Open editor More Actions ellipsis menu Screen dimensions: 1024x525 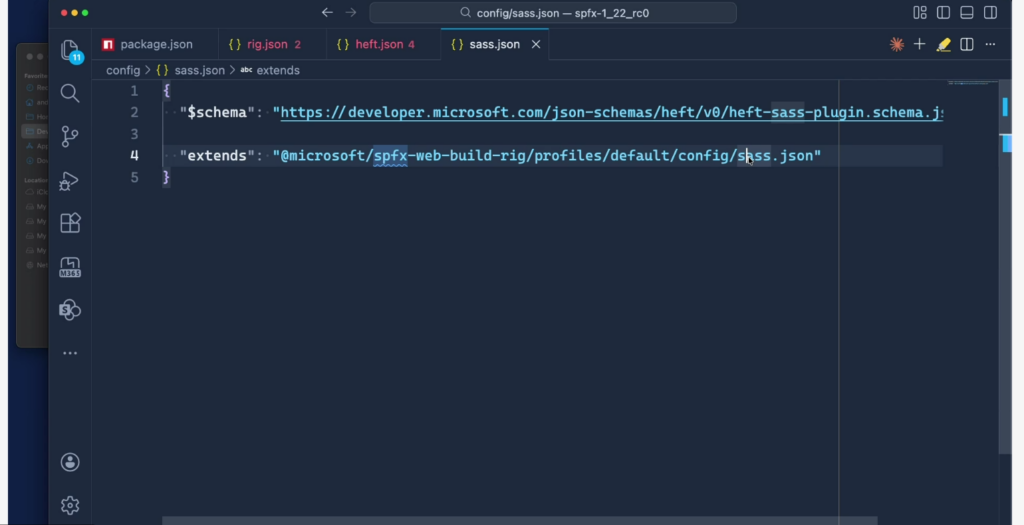990,45
